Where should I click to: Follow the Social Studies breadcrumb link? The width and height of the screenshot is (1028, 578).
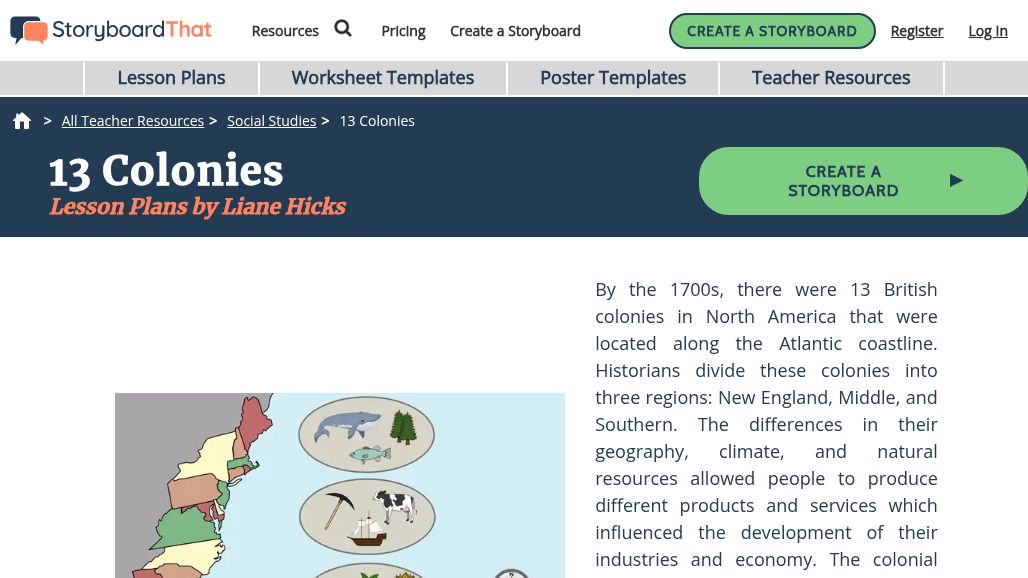click(x=271, y=121)
